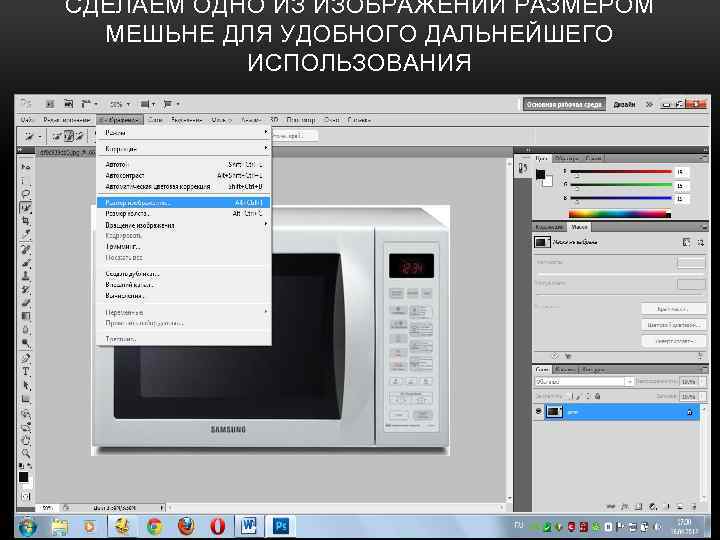Open the layer blend mode dropdown
Viewport: 720px width, 540px height.
pos(584,382)
